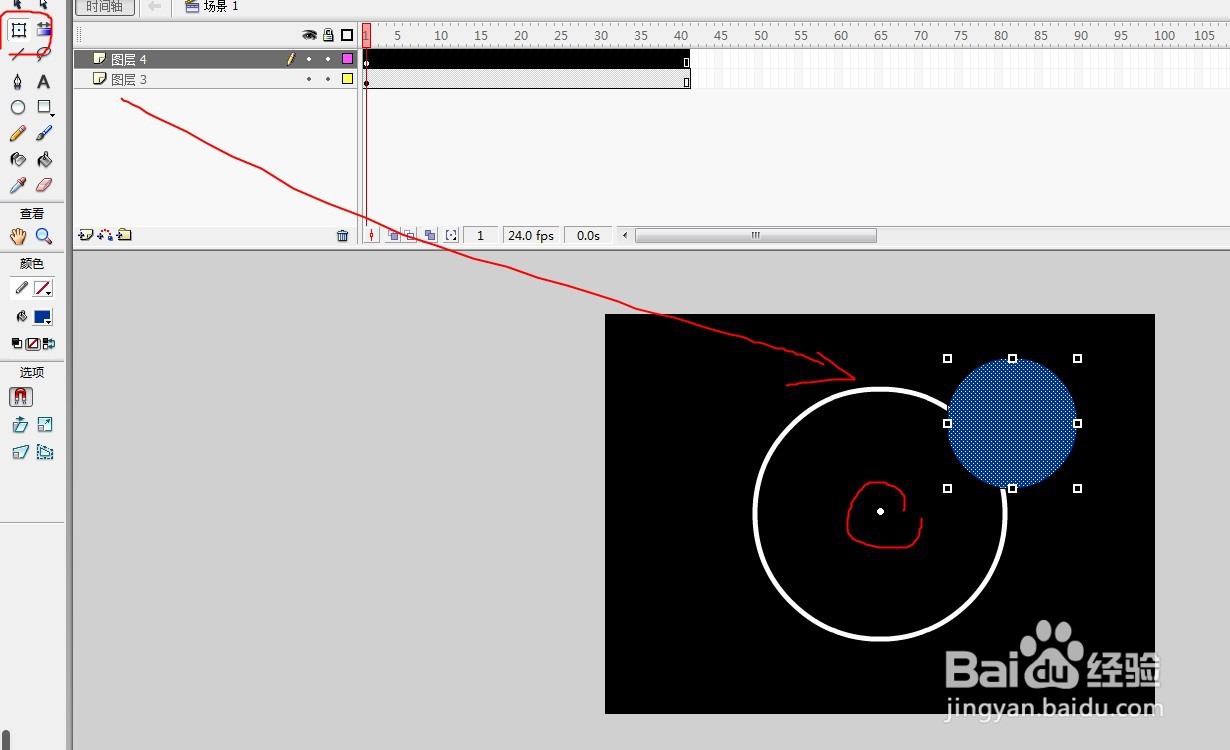
Task: Toggle show all layers as outlines
Action: (x=347, y=35)
